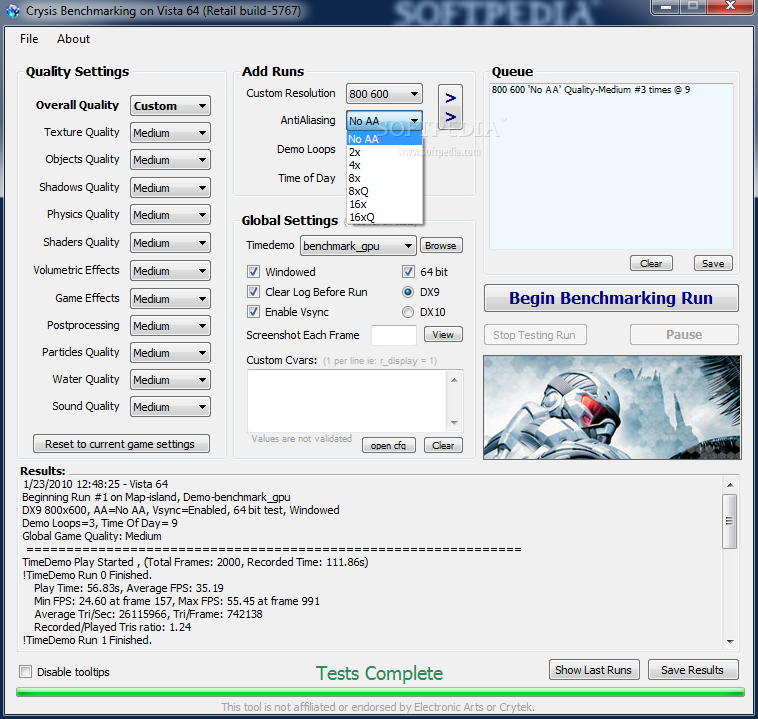Screen dimensions: 758x719
Task: Click Reset to current game settings
Action: [121, 443]
